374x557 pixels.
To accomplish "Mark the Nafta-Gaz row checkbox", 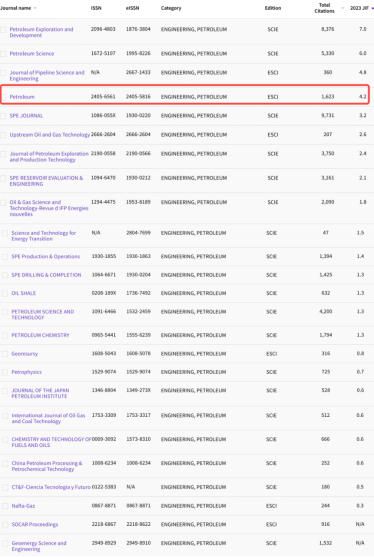I will pos(5,506).
